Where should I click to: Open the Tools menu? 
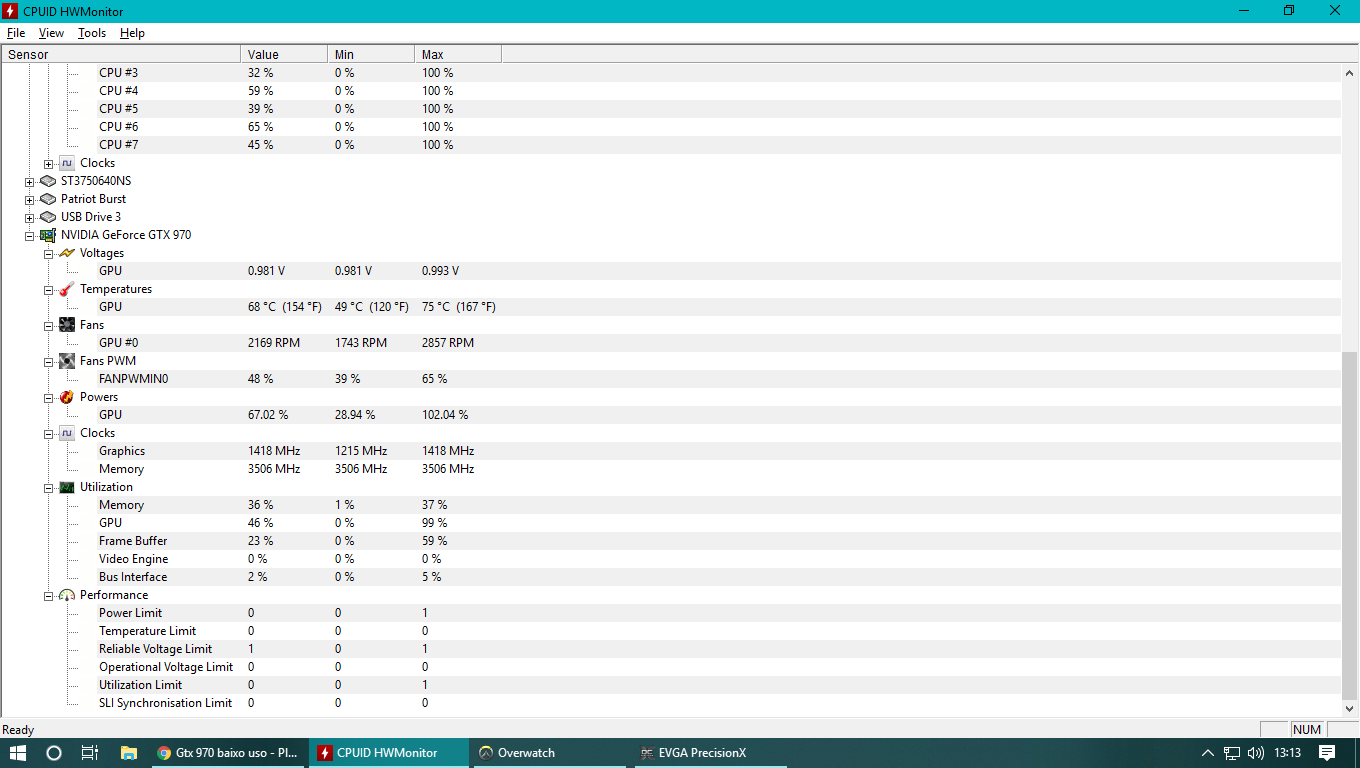click(x=92, y=33)
